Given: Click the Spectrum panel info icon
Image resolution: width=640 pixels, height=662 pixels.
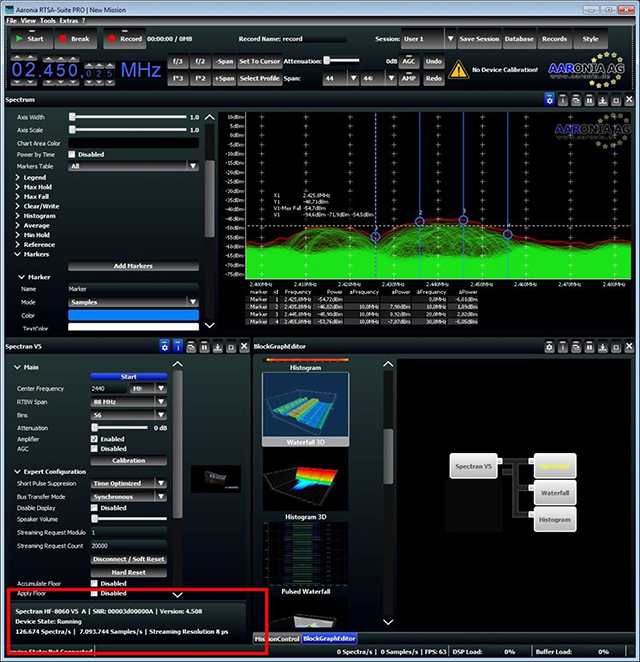Looking at the screenshot, I should tap(562, 100).
